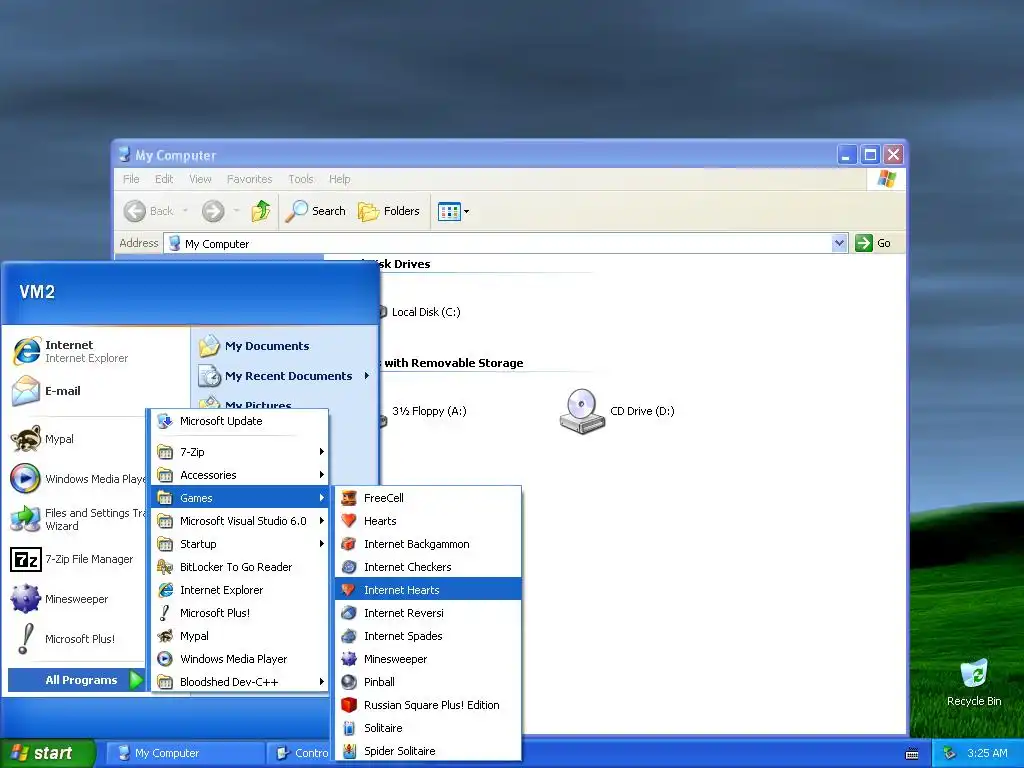Click All Programs button
The height and width of the screenshot is (768, 1024).
coord(76,680)
